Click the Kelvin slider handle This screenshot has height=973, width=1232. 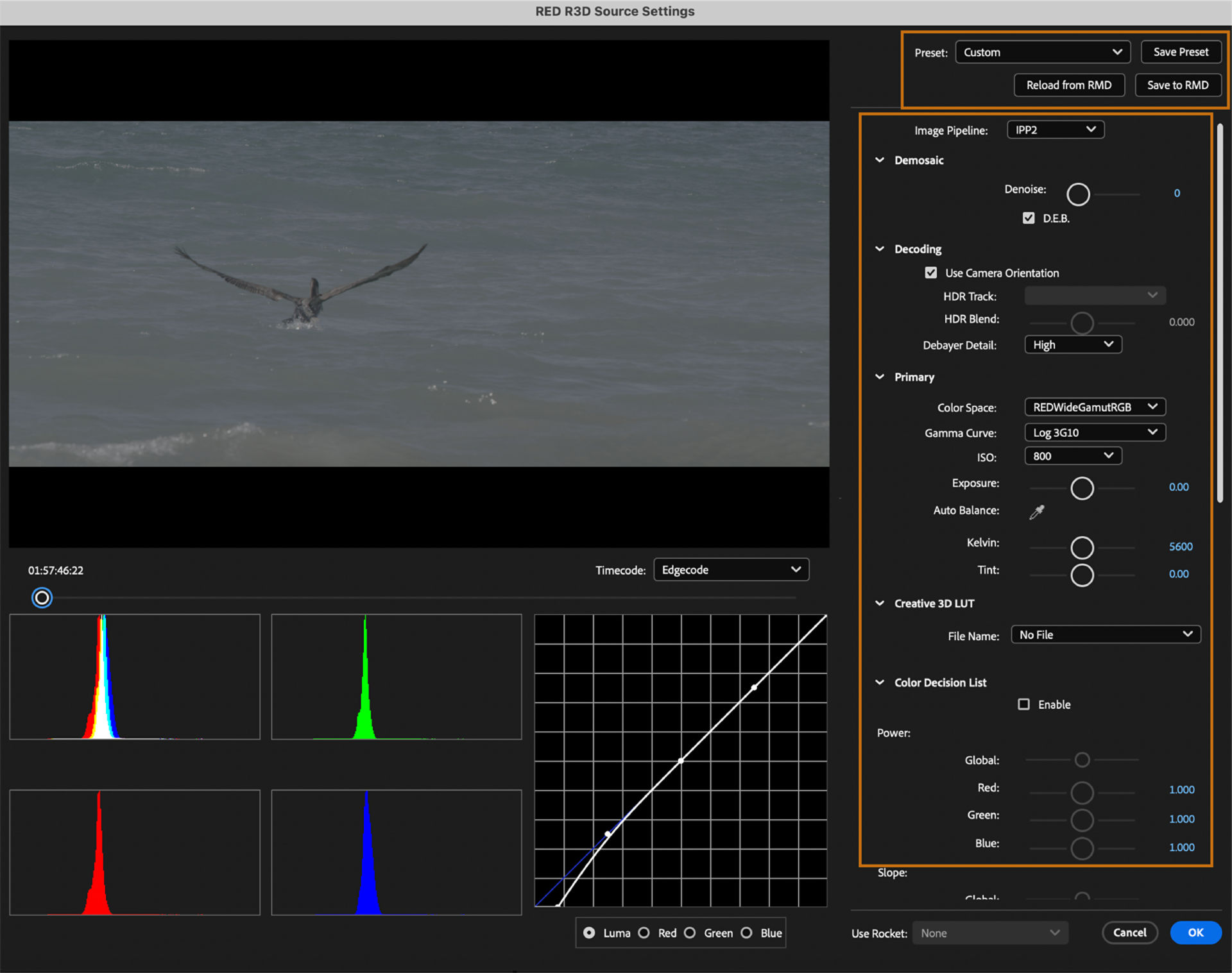click(1082, 548)
